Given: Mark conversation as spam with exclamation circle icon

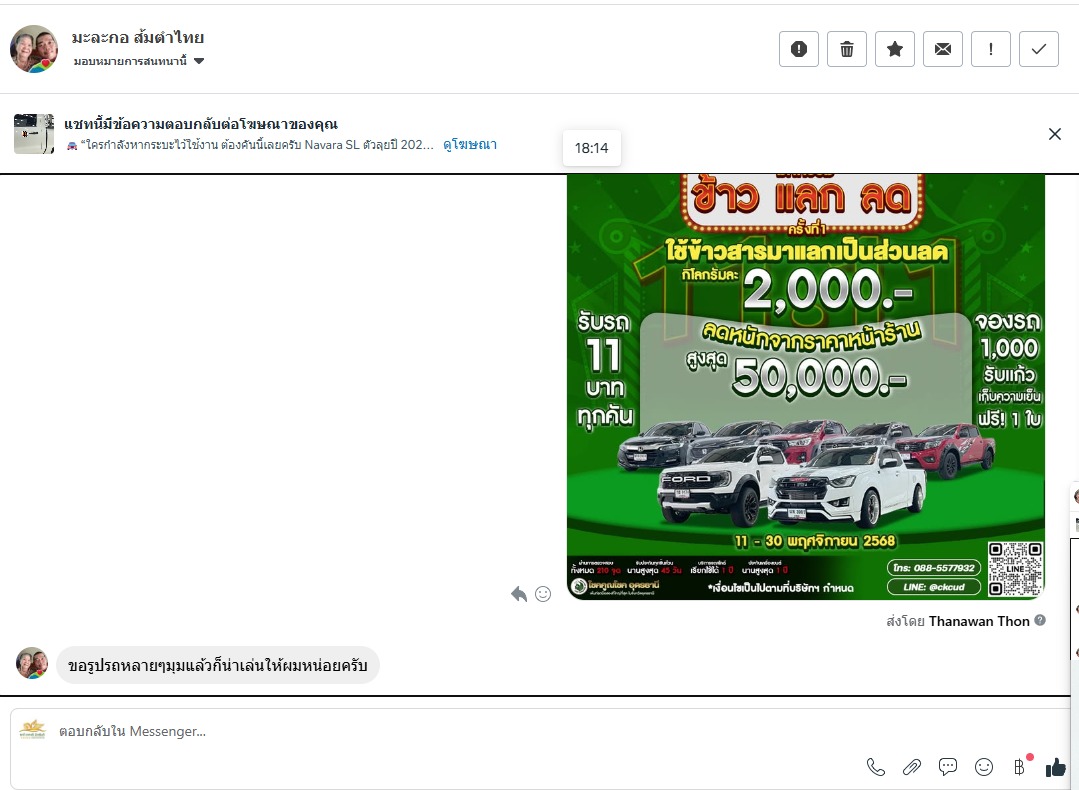Looking at the screenshot, I should [798, 49].
